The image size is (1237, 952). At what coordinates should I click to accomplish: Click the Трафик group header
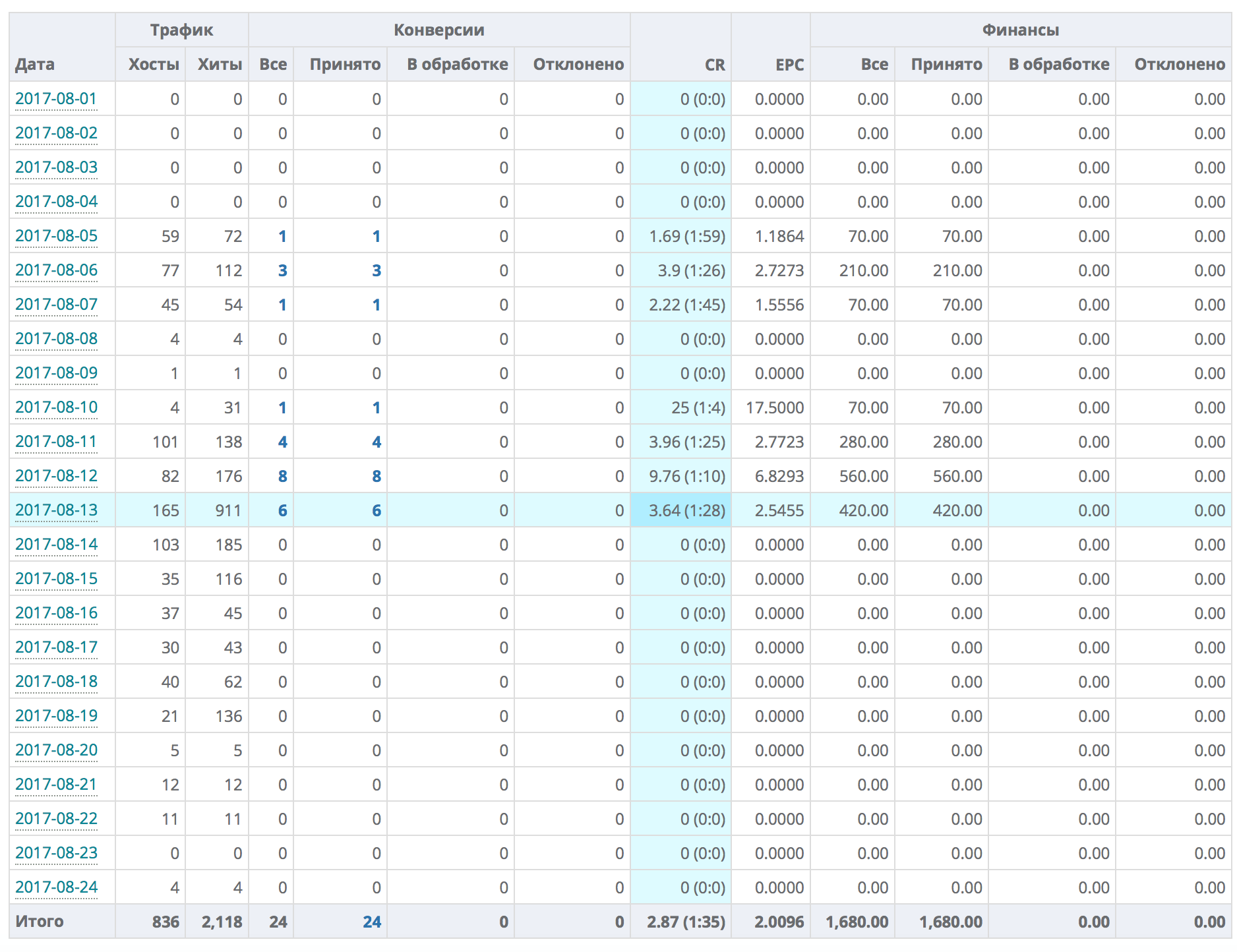181,30
